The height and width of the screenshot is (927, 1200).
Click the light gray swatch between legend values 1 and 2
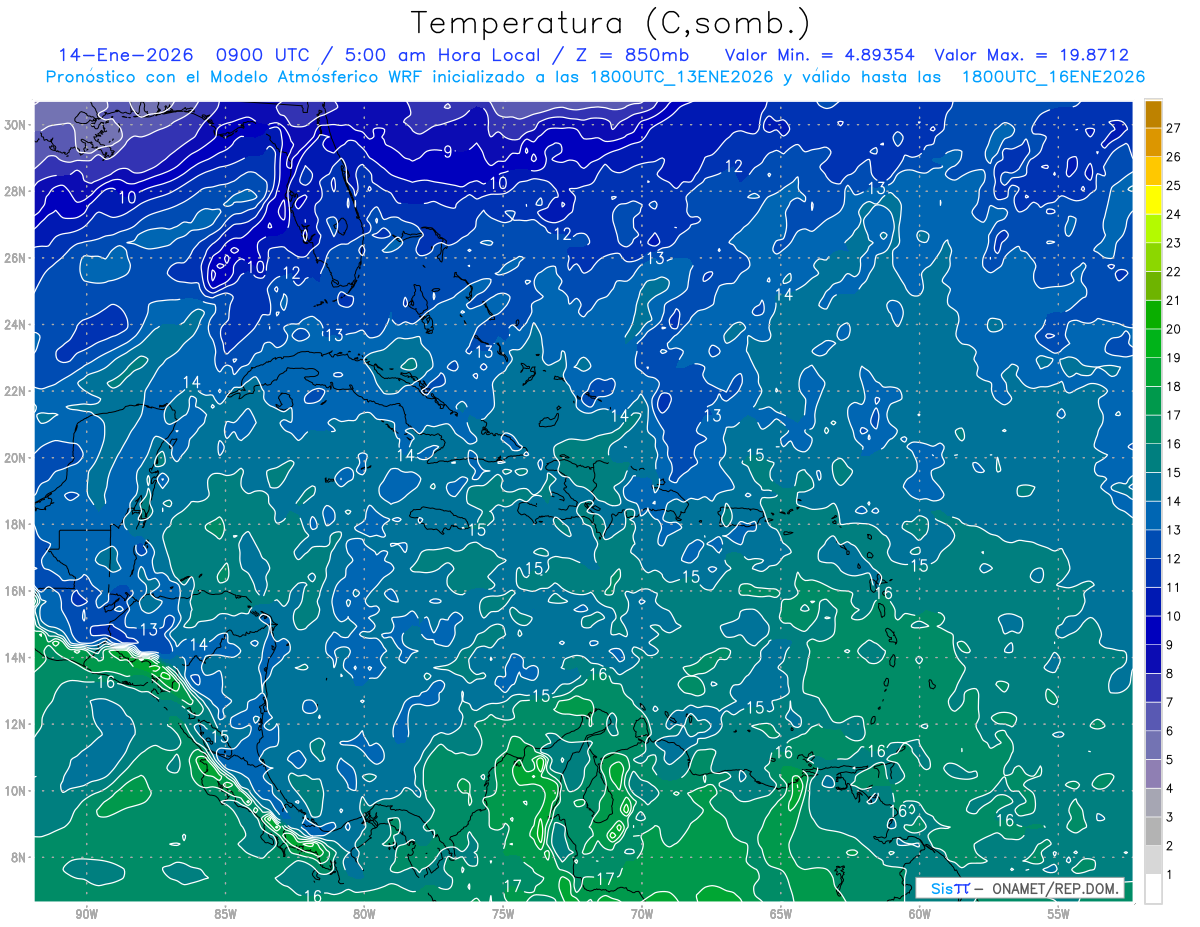[1153, 860]
